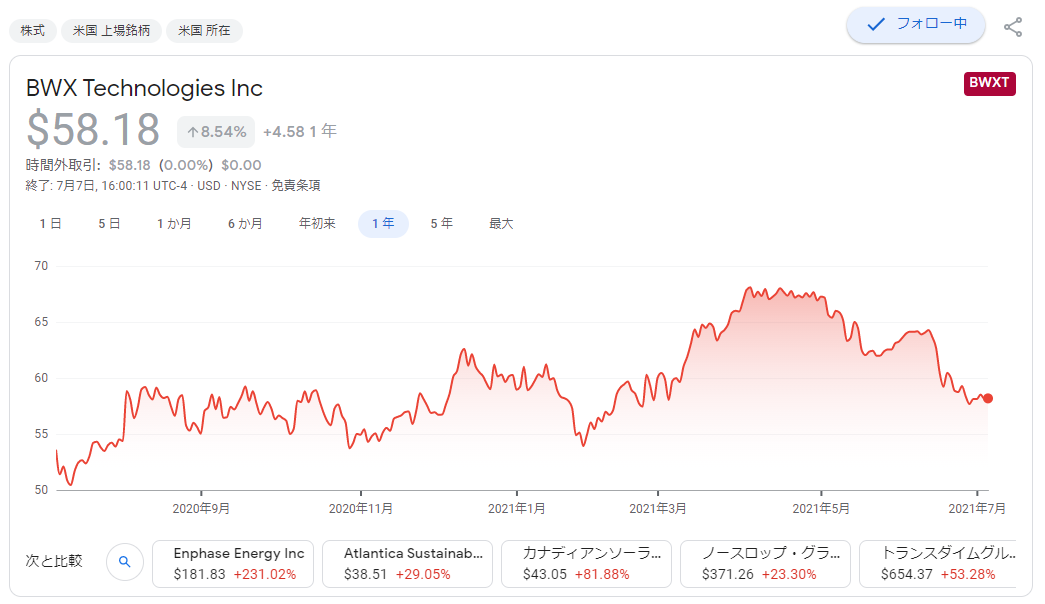Click the share icon

coord(1012,27)
